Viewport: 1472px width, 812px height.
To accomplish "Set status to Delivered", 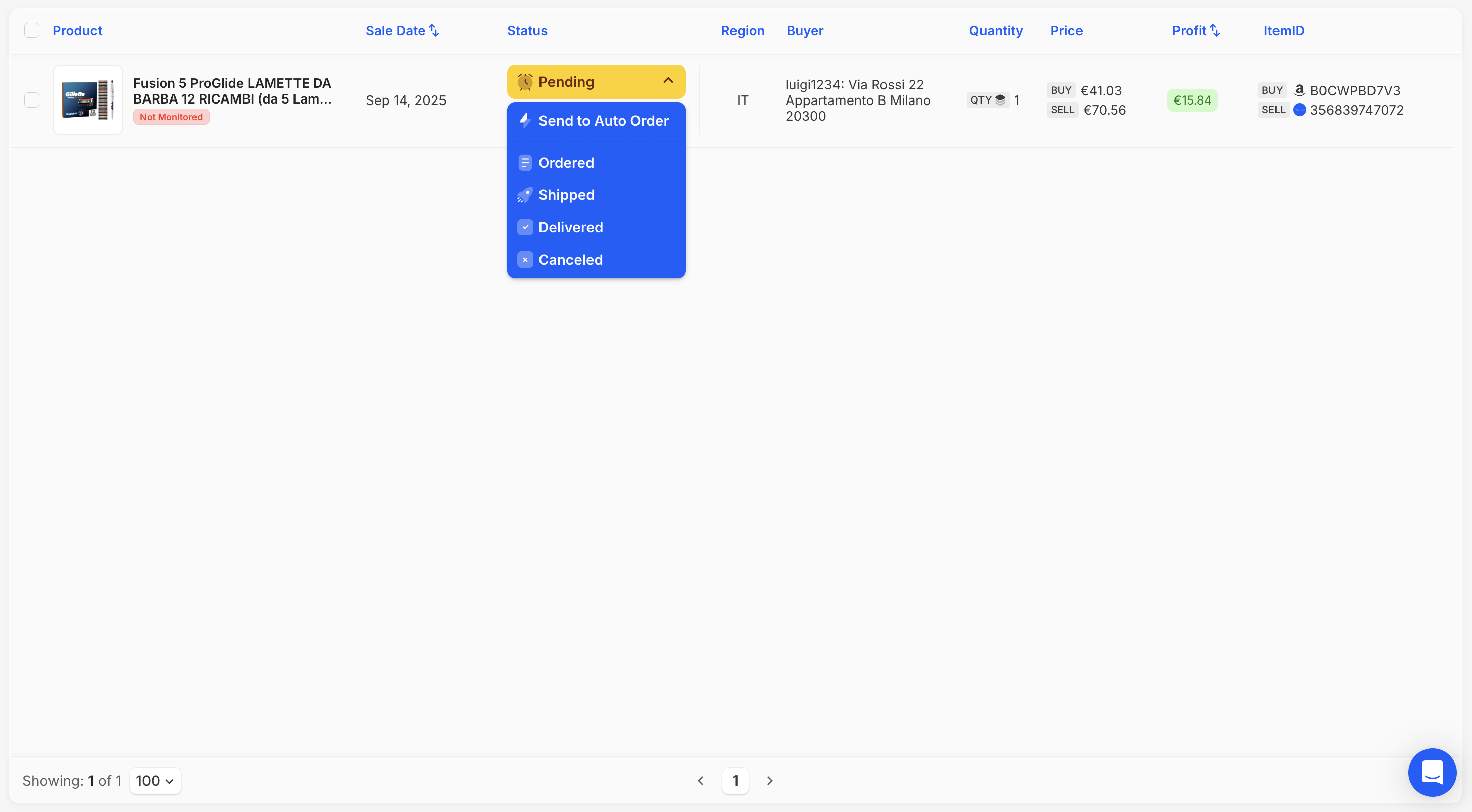I will 596,227.
